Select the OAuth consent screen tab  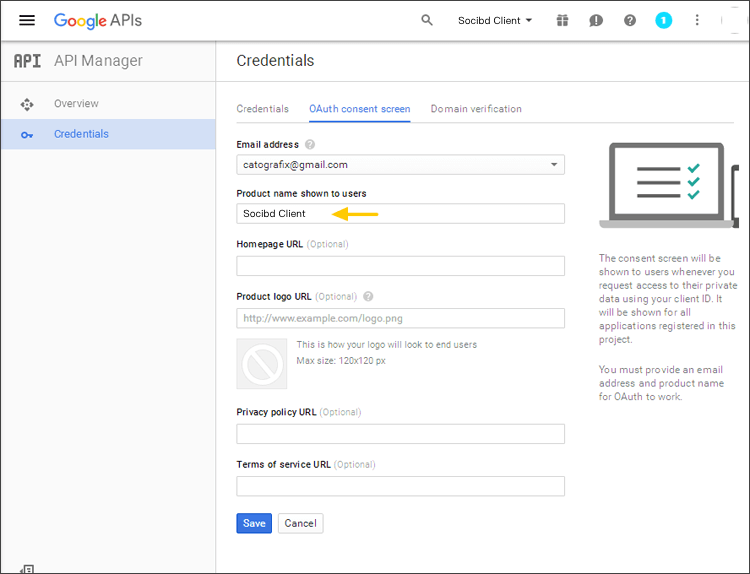coord(359,109)
